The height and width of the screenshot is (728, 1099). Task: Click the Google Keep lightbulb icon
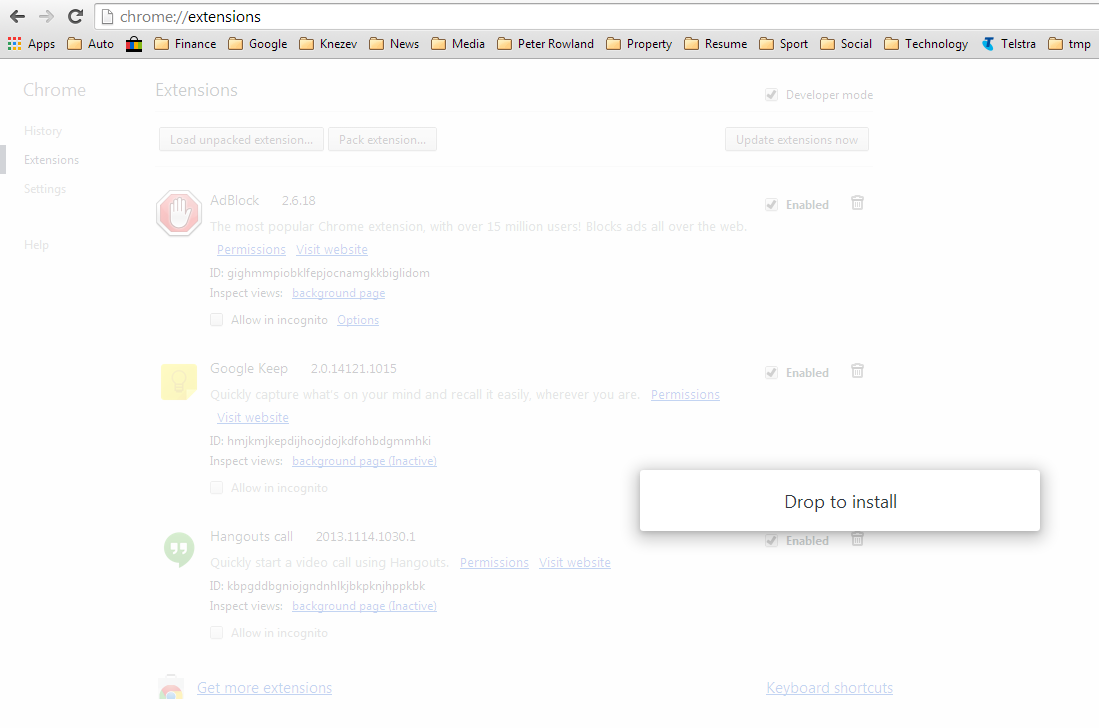click(179, 382)
